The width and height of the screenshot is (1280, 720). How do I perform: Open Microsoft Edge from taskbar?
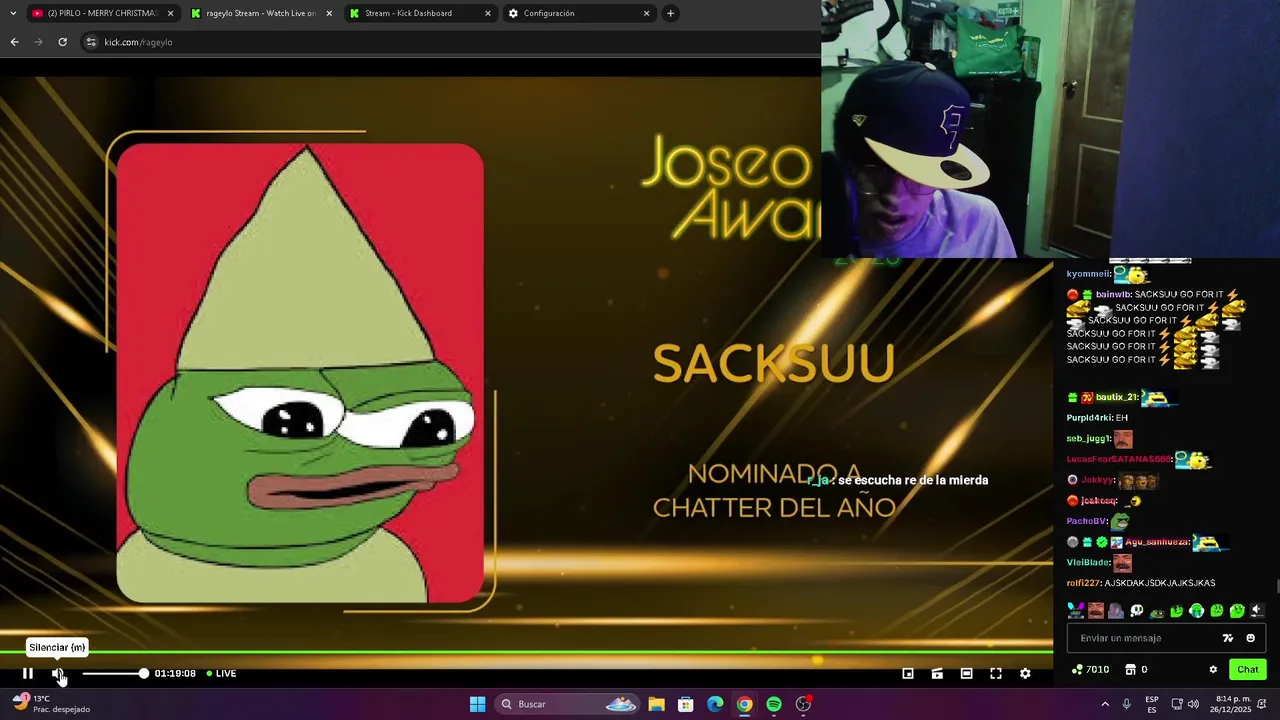pos(715,704)
